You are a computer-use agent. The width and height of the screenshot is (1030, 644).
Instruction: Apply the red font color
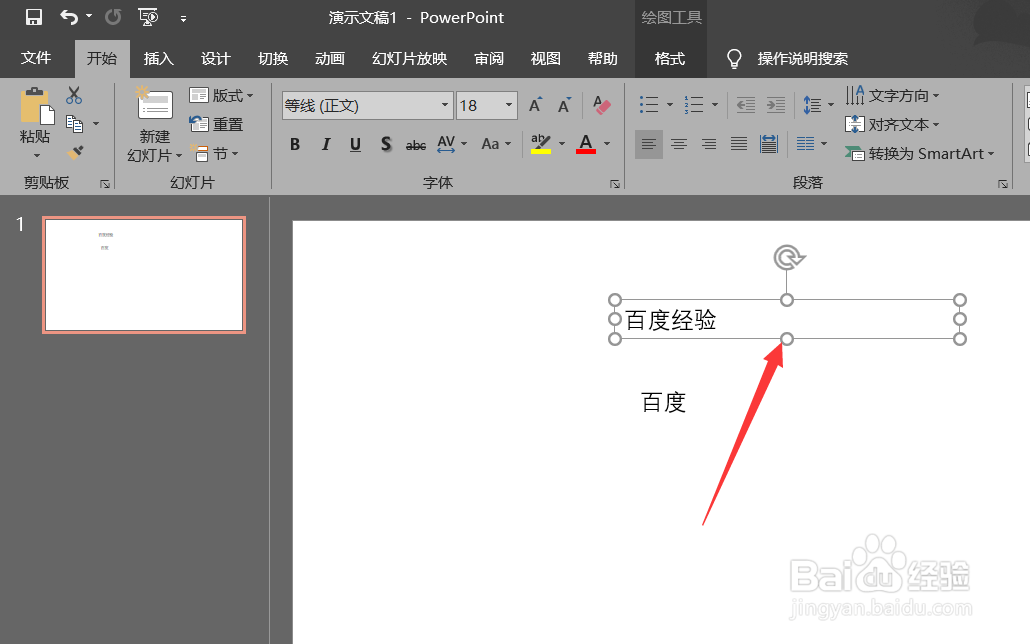pyautogui.click(x=586, y=144)
